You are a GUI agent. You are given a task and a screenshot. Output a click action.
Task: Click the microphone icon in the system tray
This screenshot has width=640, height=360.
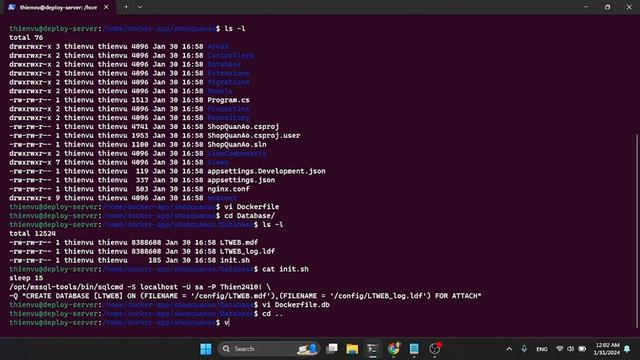pos(524,349)
